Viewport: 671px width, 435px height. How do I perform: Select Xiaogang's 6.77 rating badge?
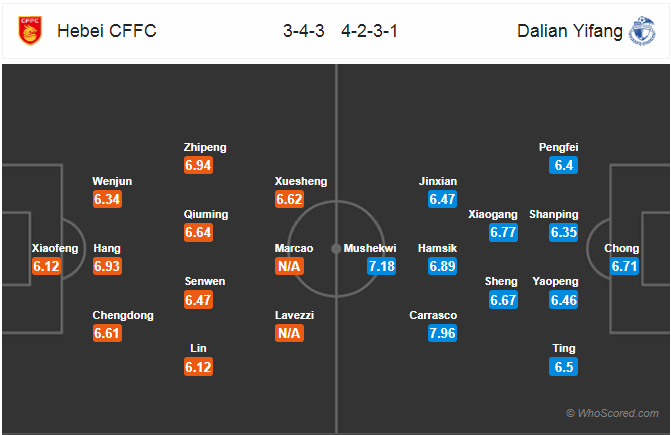click(x=503, y=232)
